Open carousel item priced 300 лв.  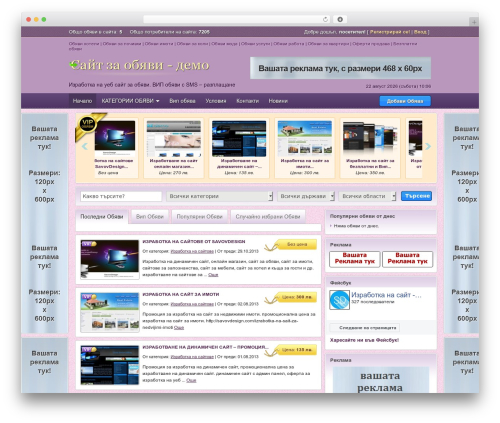304,148
